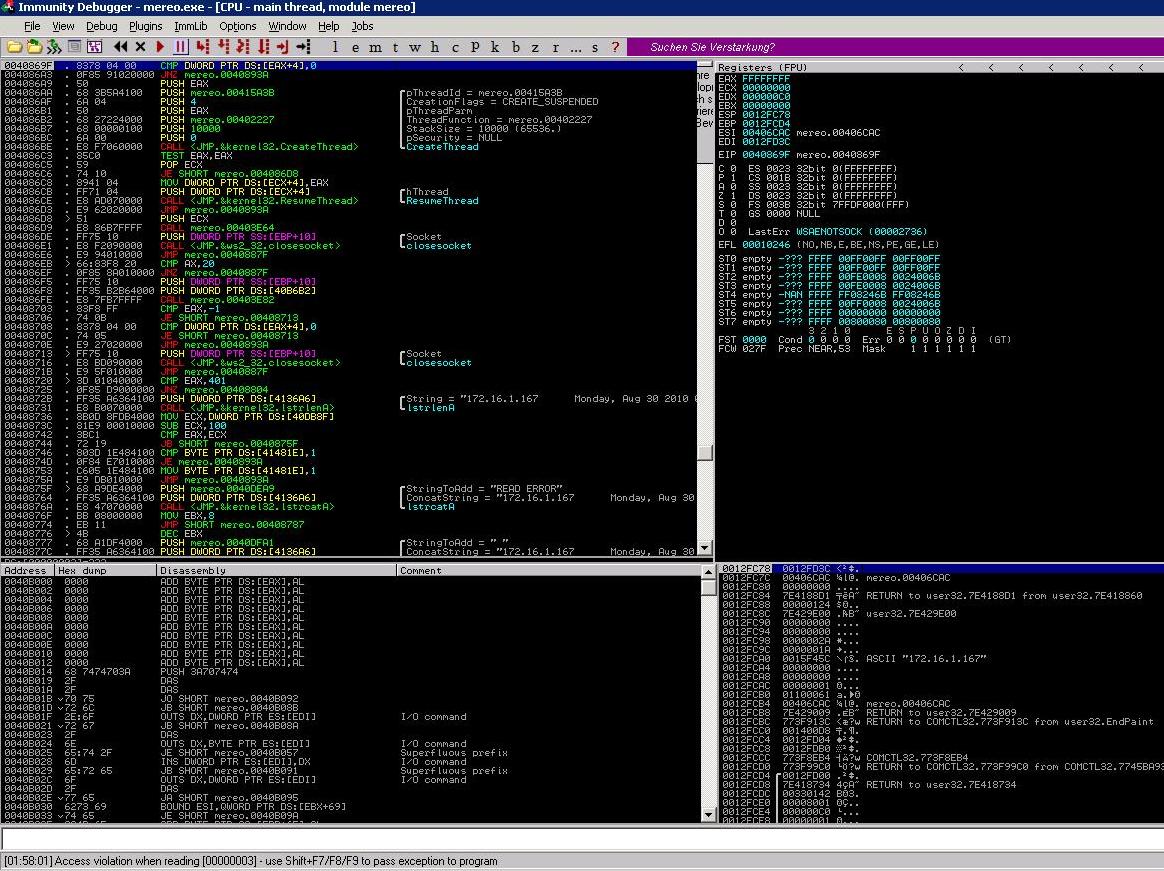Viewport: 1164px width, 871px height.
Task: Show Executable modules via 'e' icon
Action: coord(356,47)
